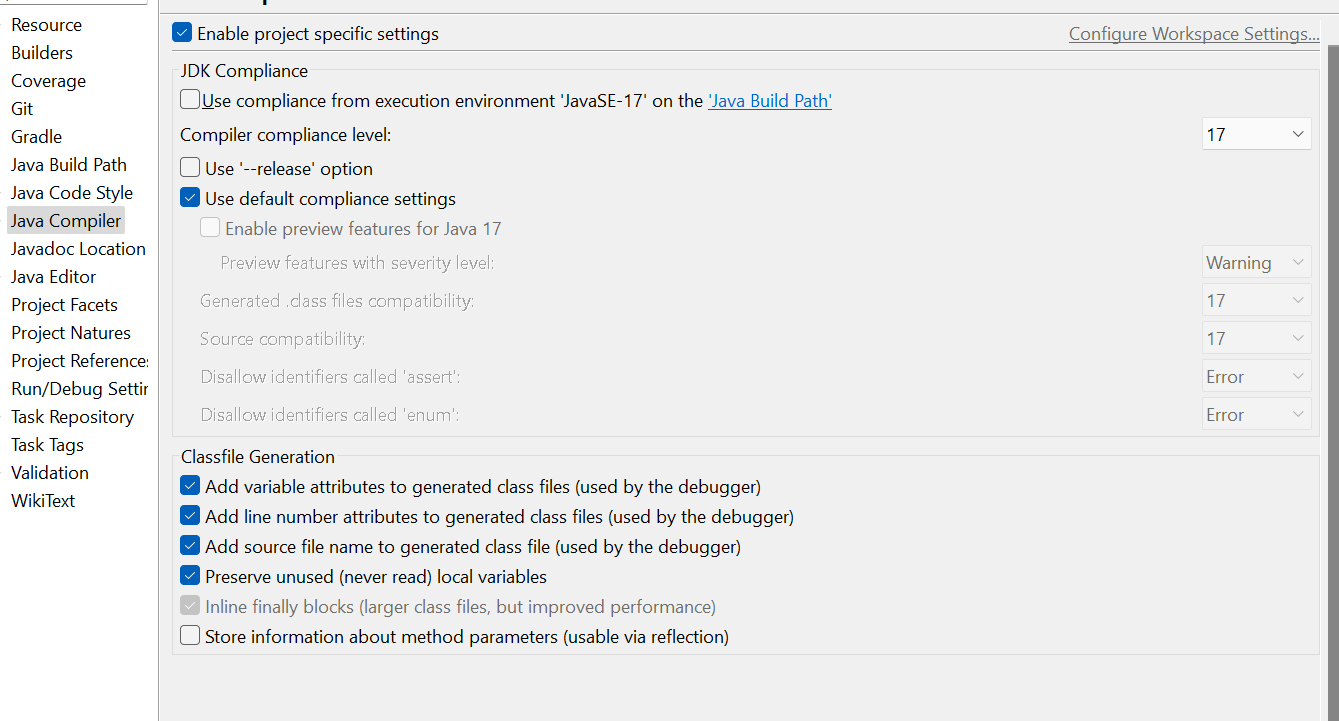This screenshot has height=721, width=1339.
Task: Enable the '--release' option checkbox
Action: pos(190,168)
